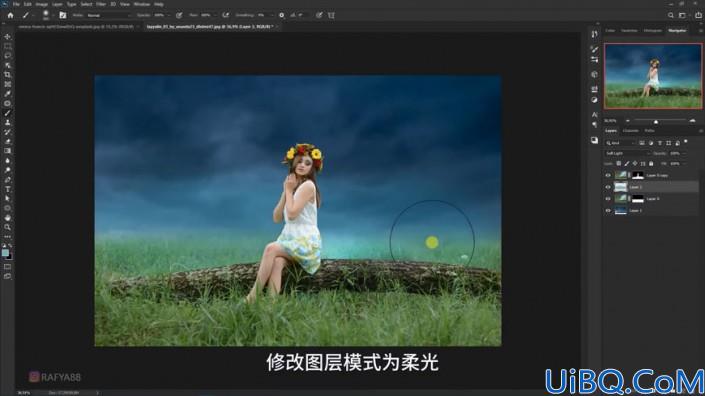The height and width of the screenshot is (396, 705).
Task: Select the Path Selection tool
Action: point(8,198)
